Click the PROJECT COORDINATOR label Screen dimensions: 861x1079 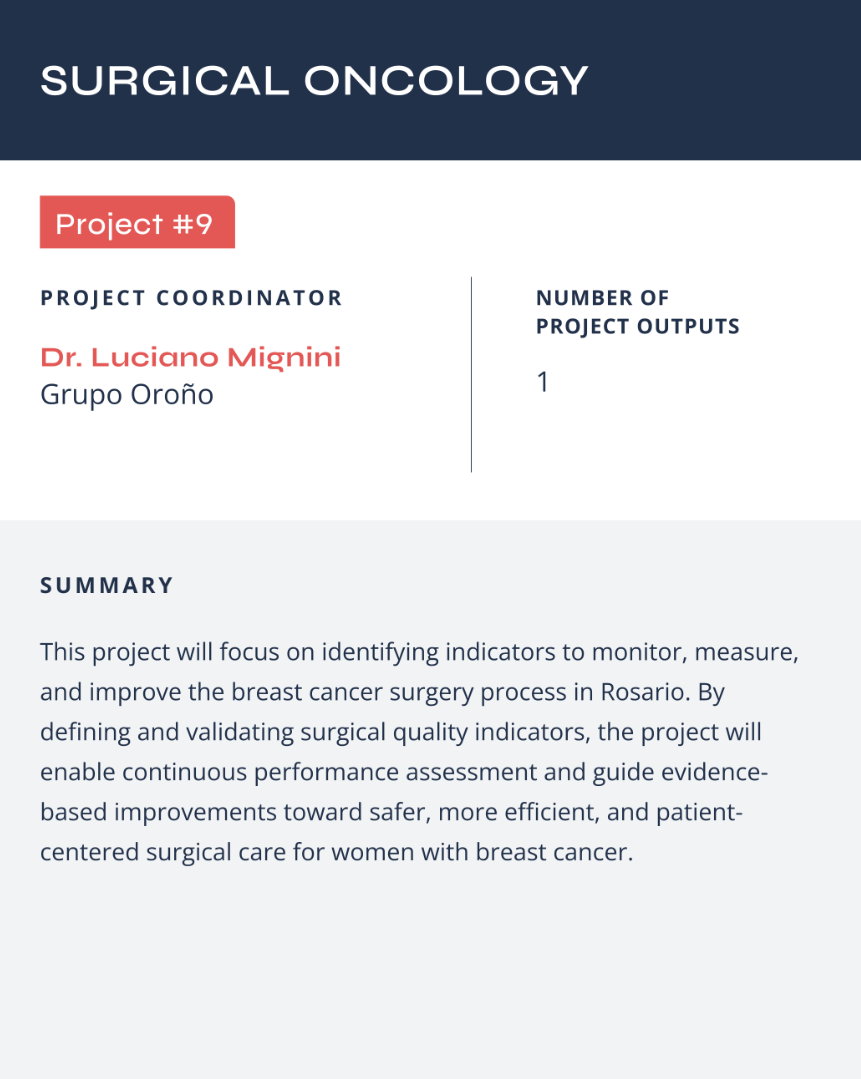pos(191,298)
